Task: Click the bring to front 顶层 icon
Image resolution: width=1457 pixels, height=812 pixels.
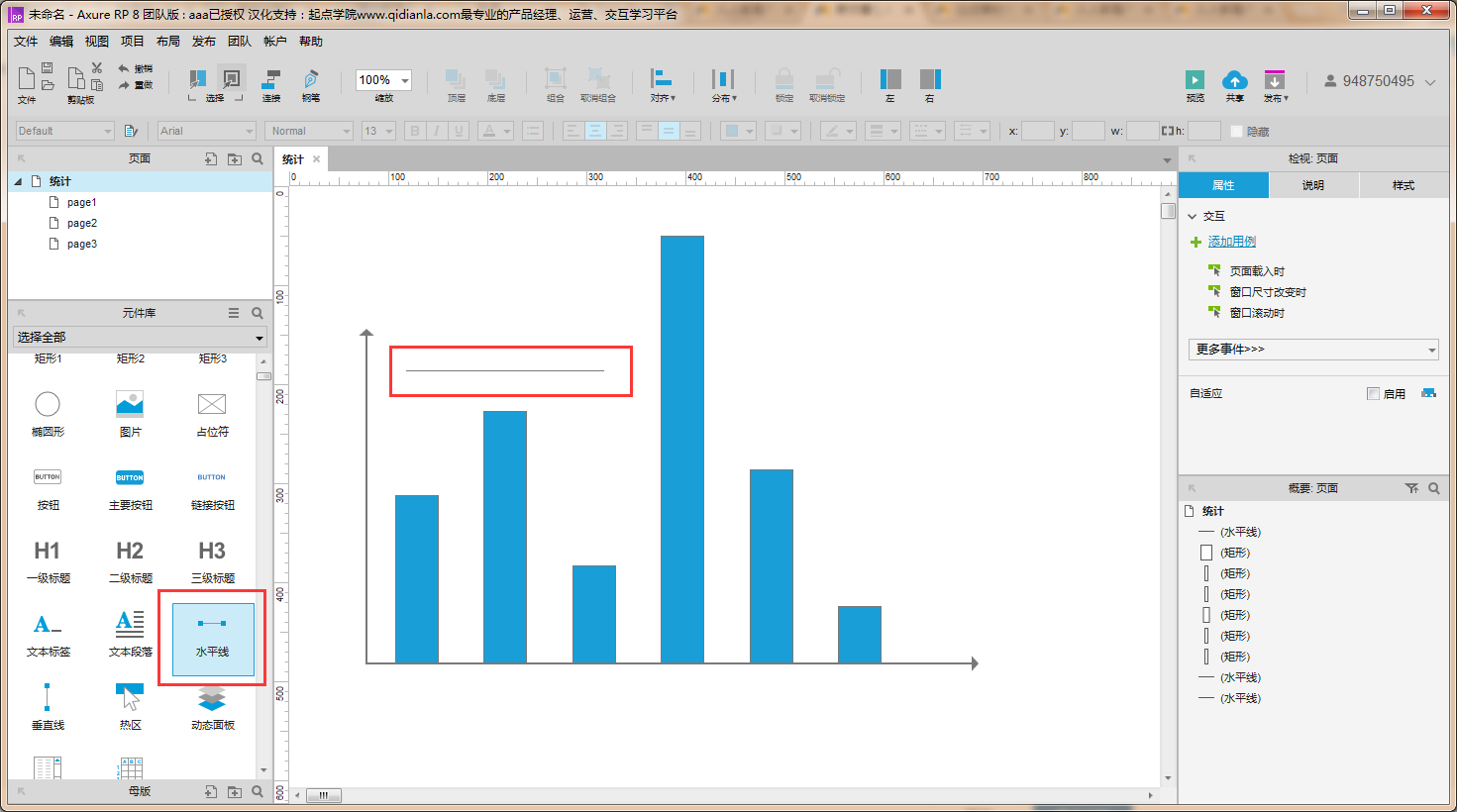Action: click(456, 79)
